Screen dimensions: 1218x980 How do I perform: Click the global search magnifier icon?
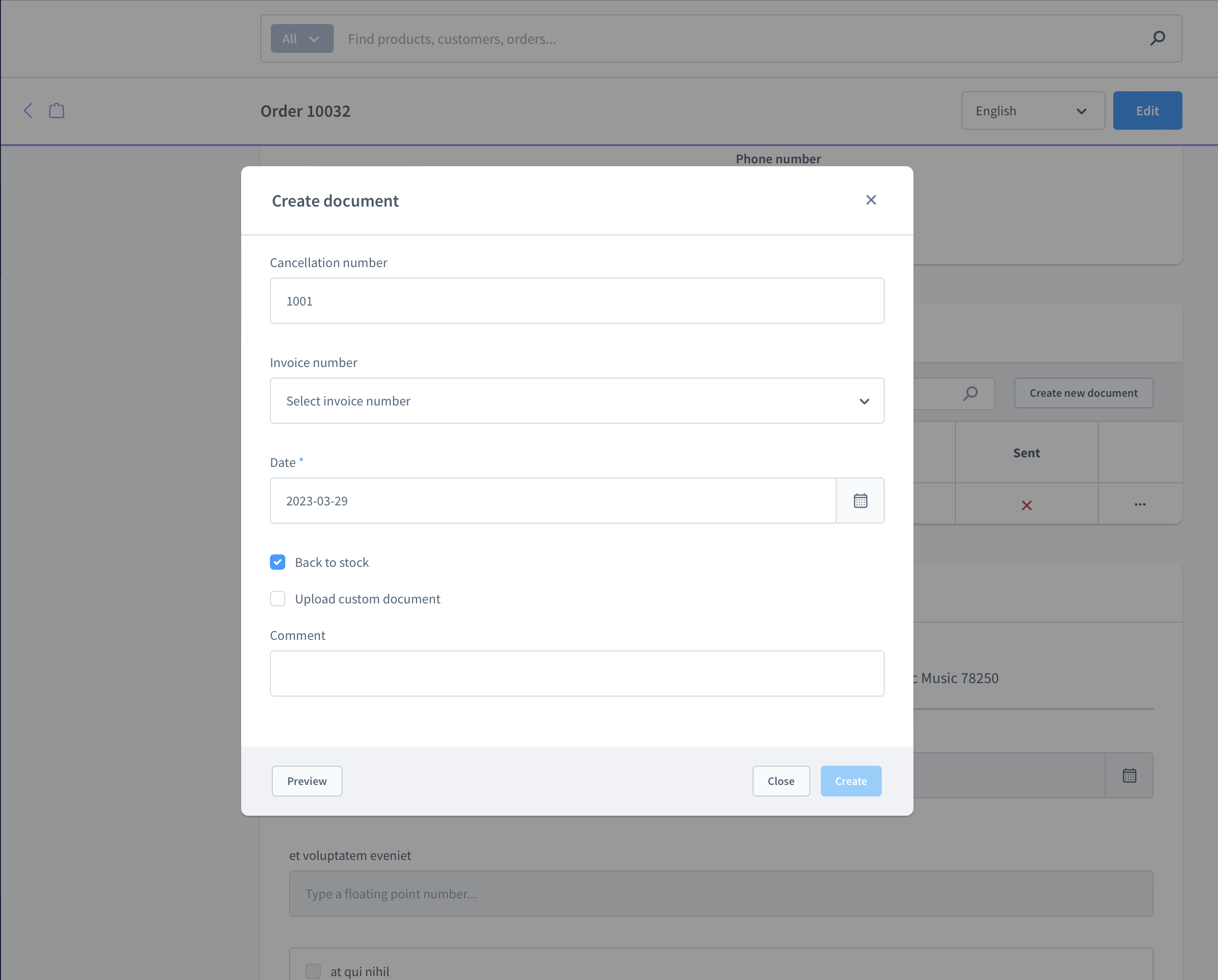(x=1157, y=38)
